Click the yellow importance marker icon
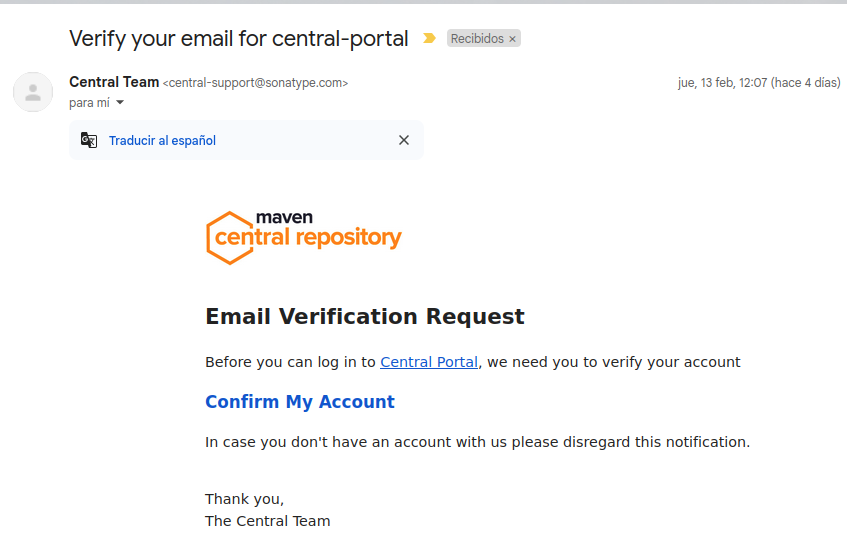847x540 pixels. 429,39
